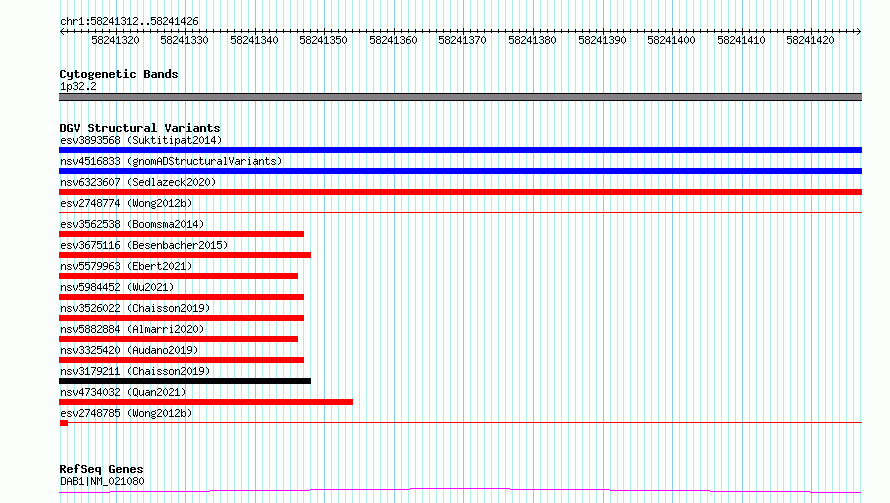Click the RefSeq Genes track title

coord(101,469)
